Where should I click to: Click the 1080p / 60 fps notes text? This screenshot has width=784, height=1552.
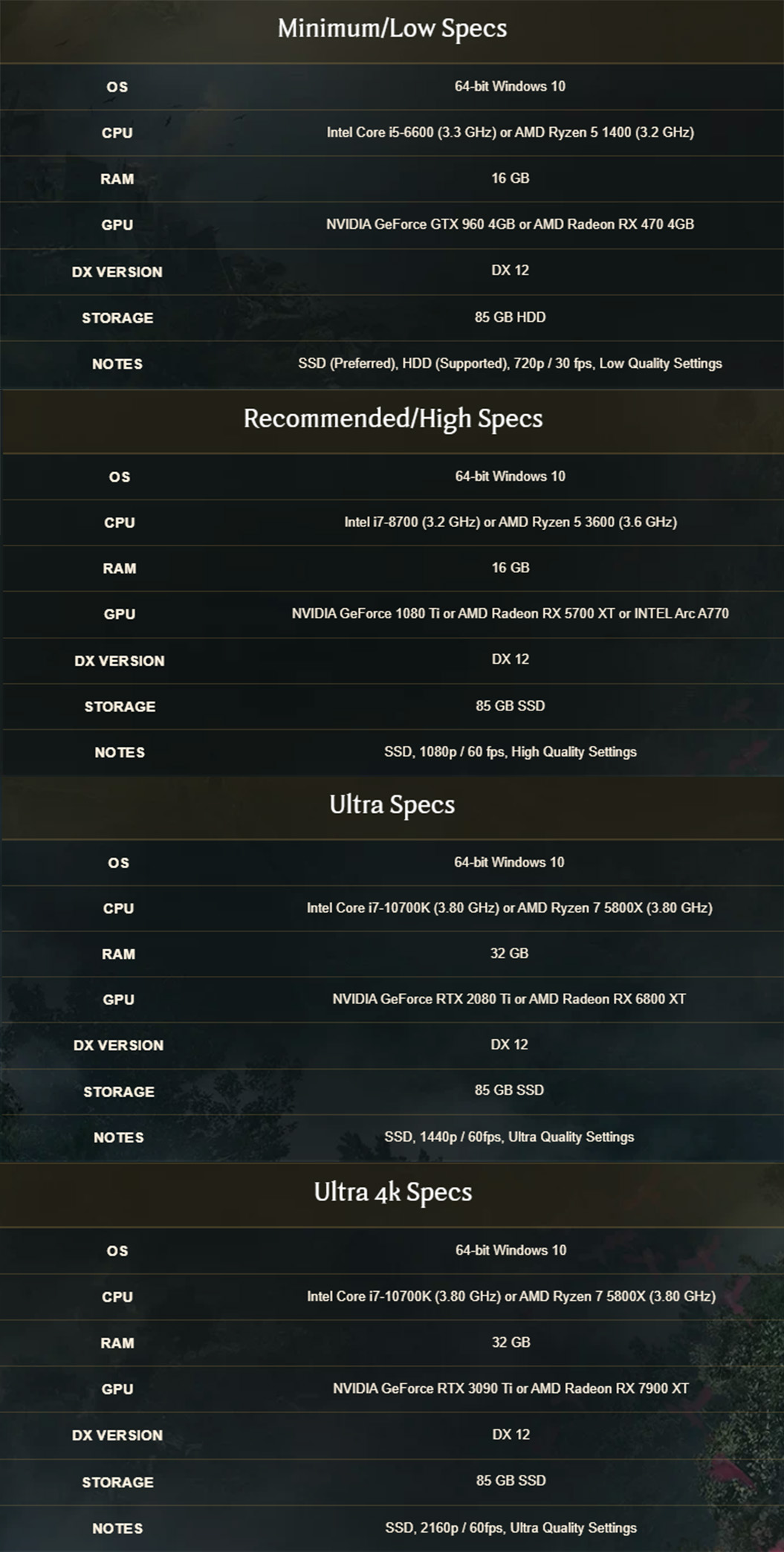tap(510, 751)
